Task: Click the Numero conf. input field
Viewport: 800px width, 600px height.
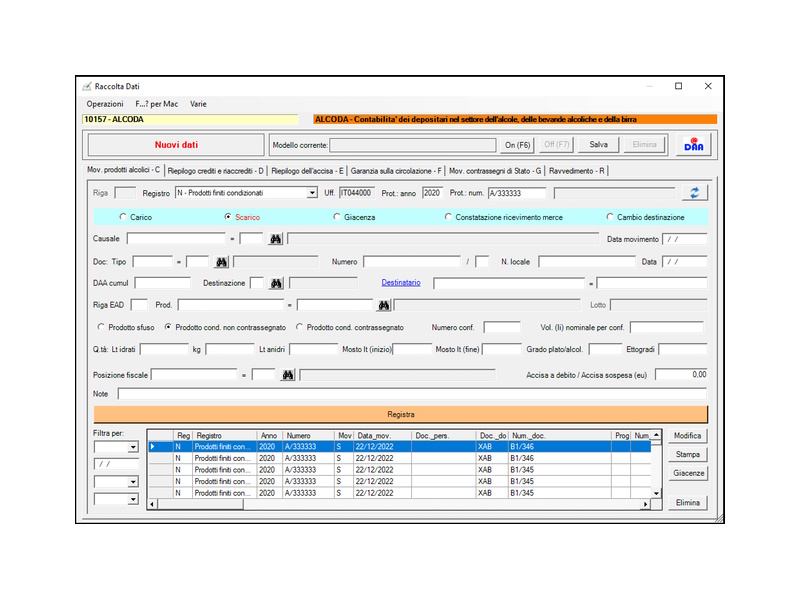Action: pyautogui.click(x=502, y=327)
